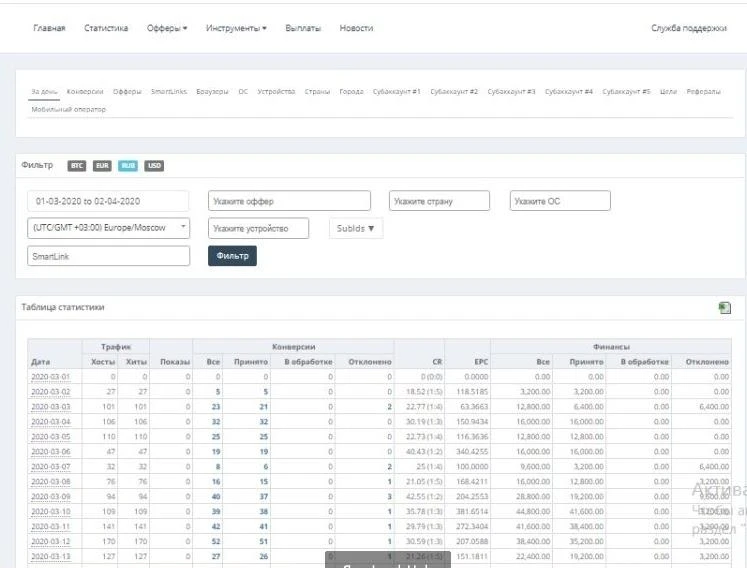Viewport: 747px width, 568px height.
Task: Switch to Страны tab
Action: pos(317,91)
